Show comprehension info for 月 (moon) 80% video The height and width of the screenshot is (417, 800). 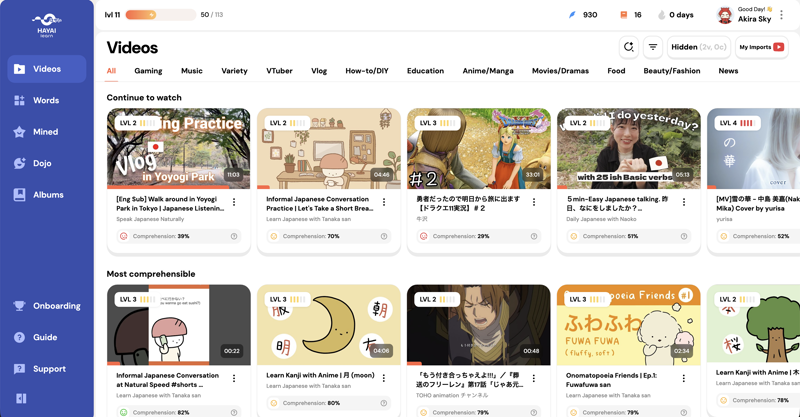click(384, 403)
